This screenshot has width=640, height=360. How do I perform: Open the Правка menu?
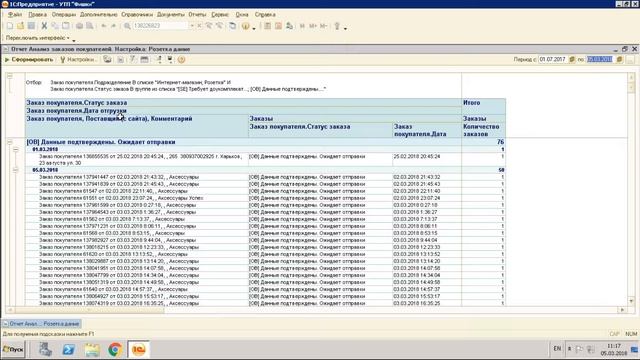pos(38,14)
